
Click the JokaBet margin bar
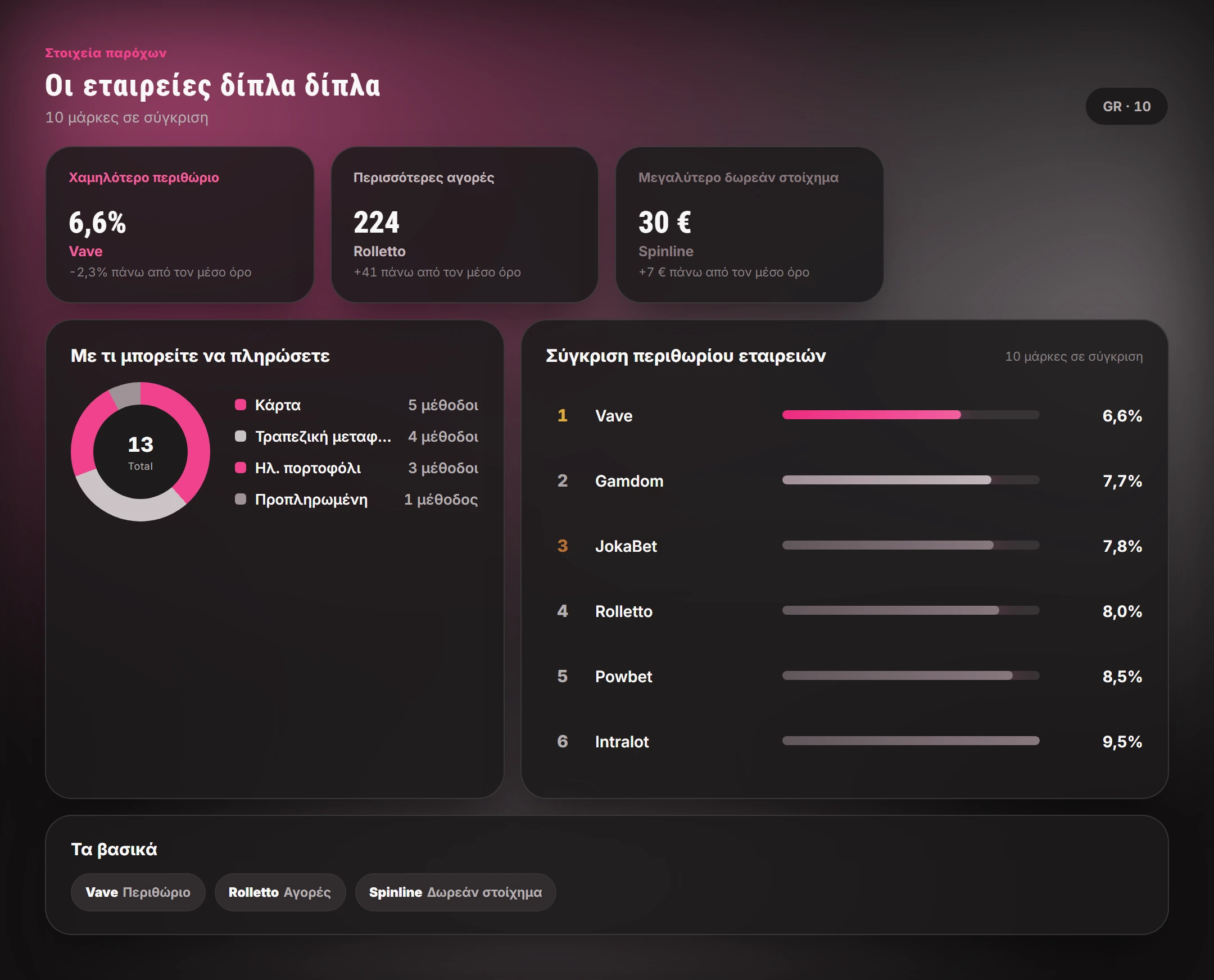pyautogui.click(x=910, y=545)
